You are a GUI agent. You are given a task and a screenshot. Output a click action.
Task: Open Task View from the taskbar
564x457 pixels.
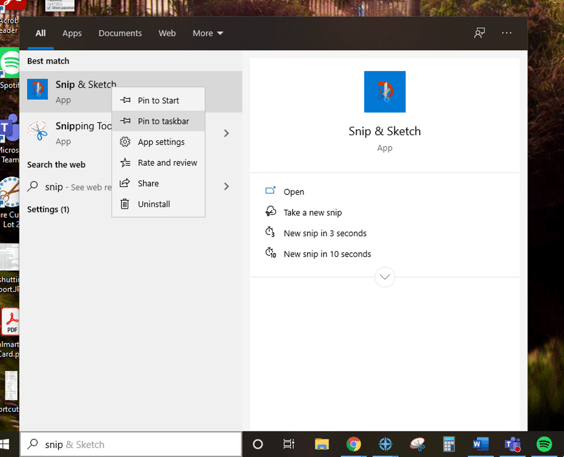point(288,444)
